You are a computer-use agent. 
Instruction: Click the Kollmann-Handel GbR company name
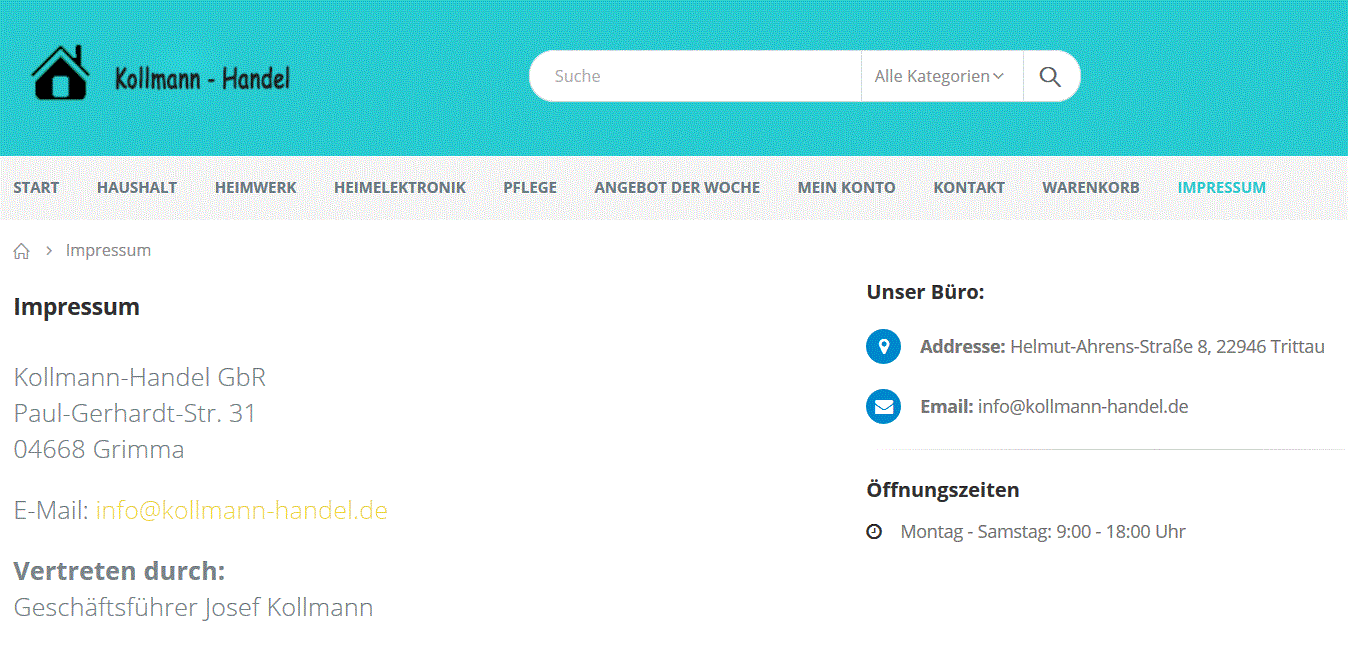(140, 377)
